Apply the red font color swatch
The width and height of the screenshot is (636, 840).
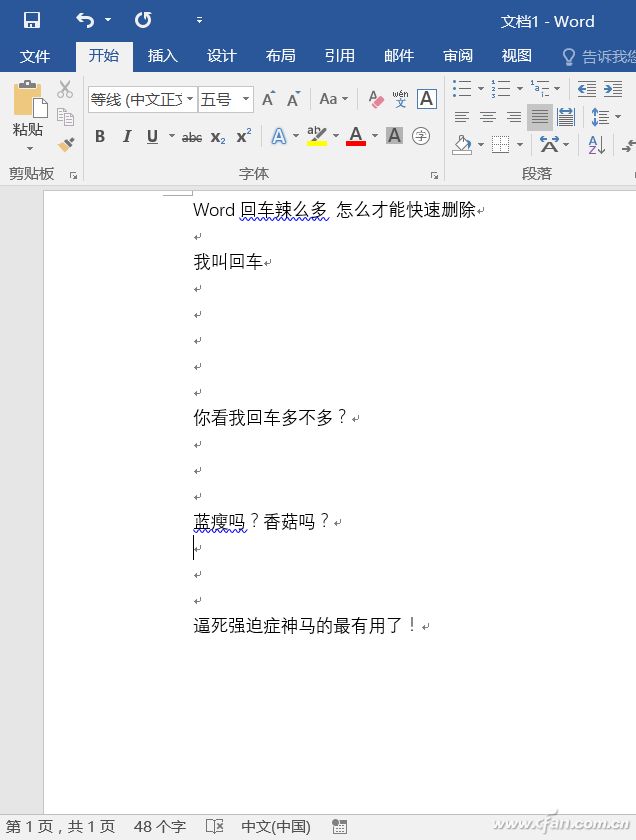pos(356,137)
